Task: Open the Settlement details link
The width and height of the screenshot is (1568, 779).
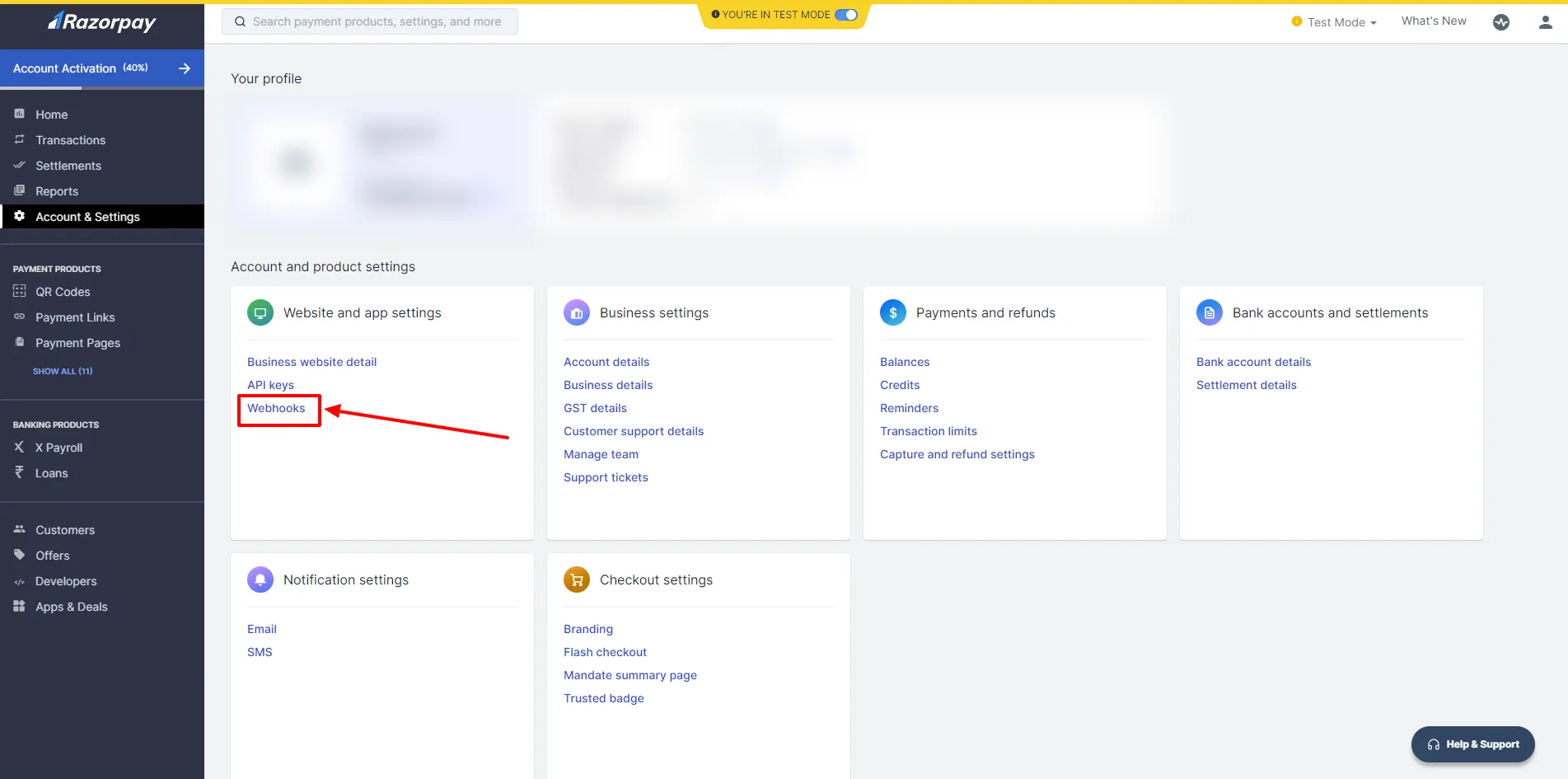Action: click(1247, 385)
